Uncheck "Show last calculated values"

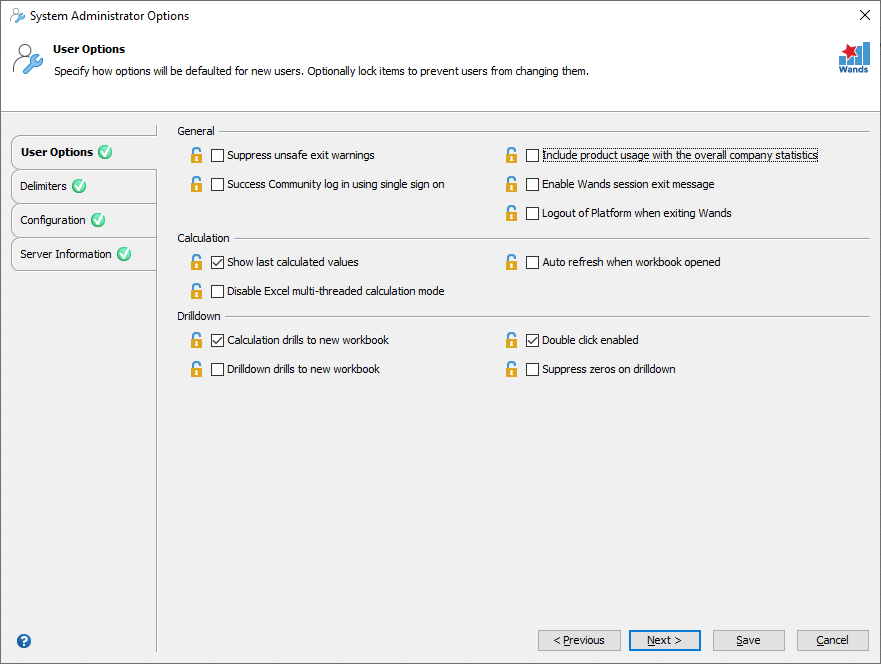pyautogui.click(x=217, y=262)
